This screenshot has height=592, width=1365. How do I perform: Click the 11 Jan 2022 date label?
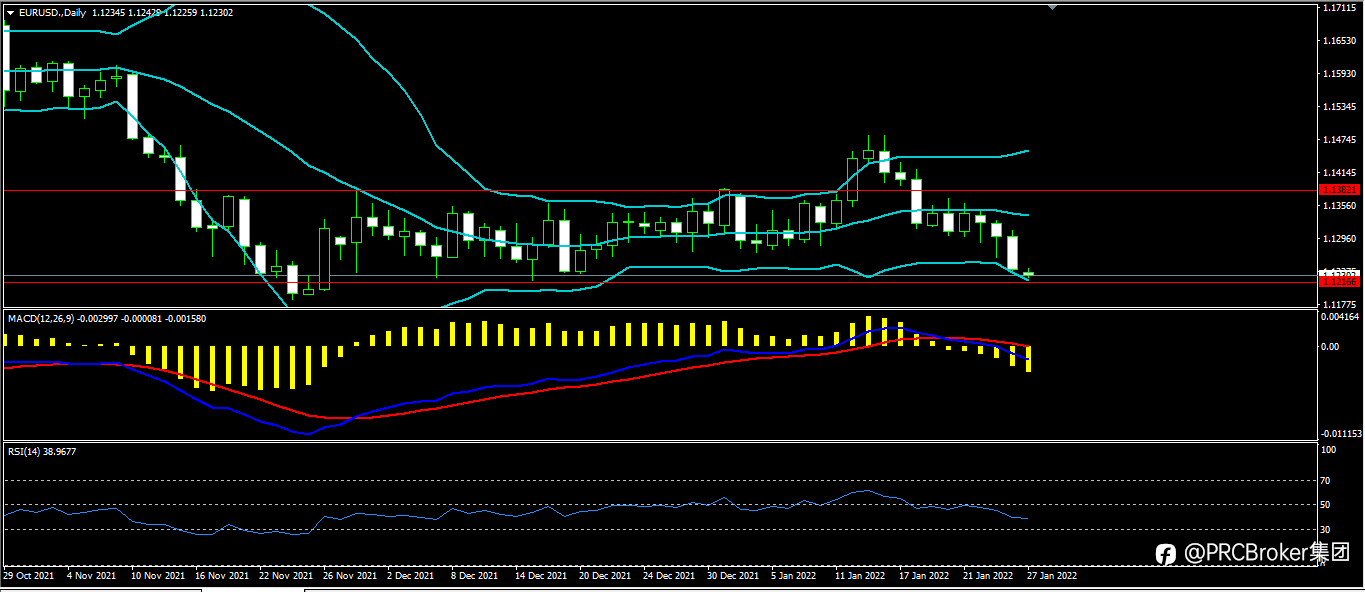point(860,575)
